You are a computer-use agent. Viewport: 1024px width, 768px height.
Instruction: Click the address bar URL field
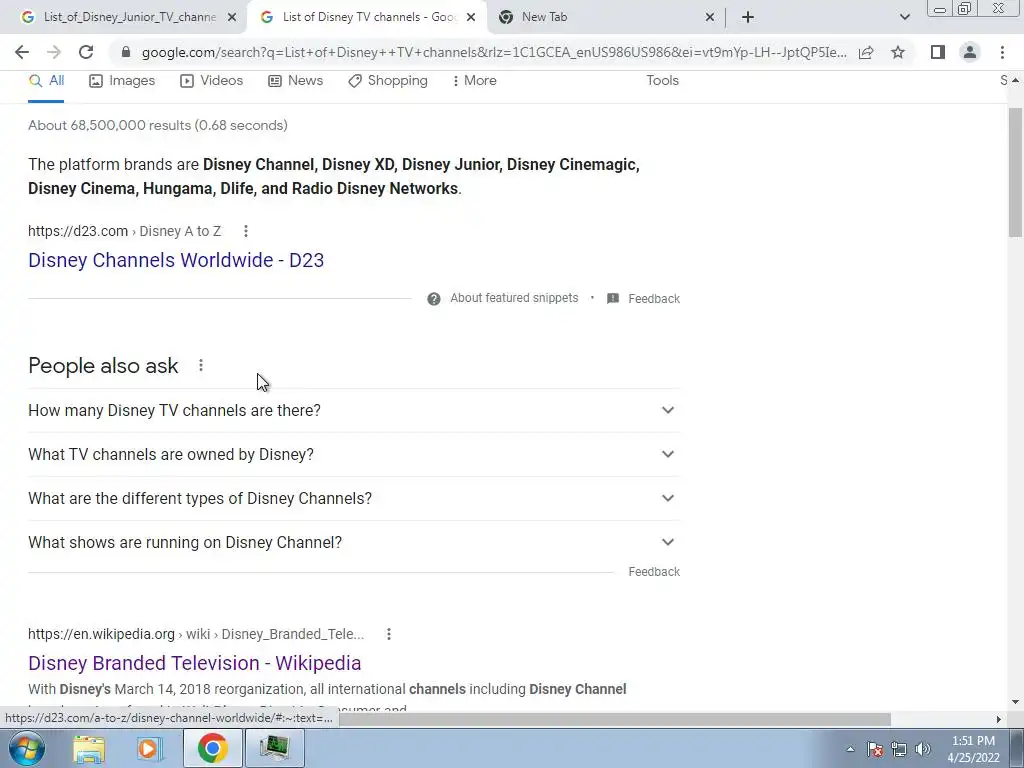494,52
